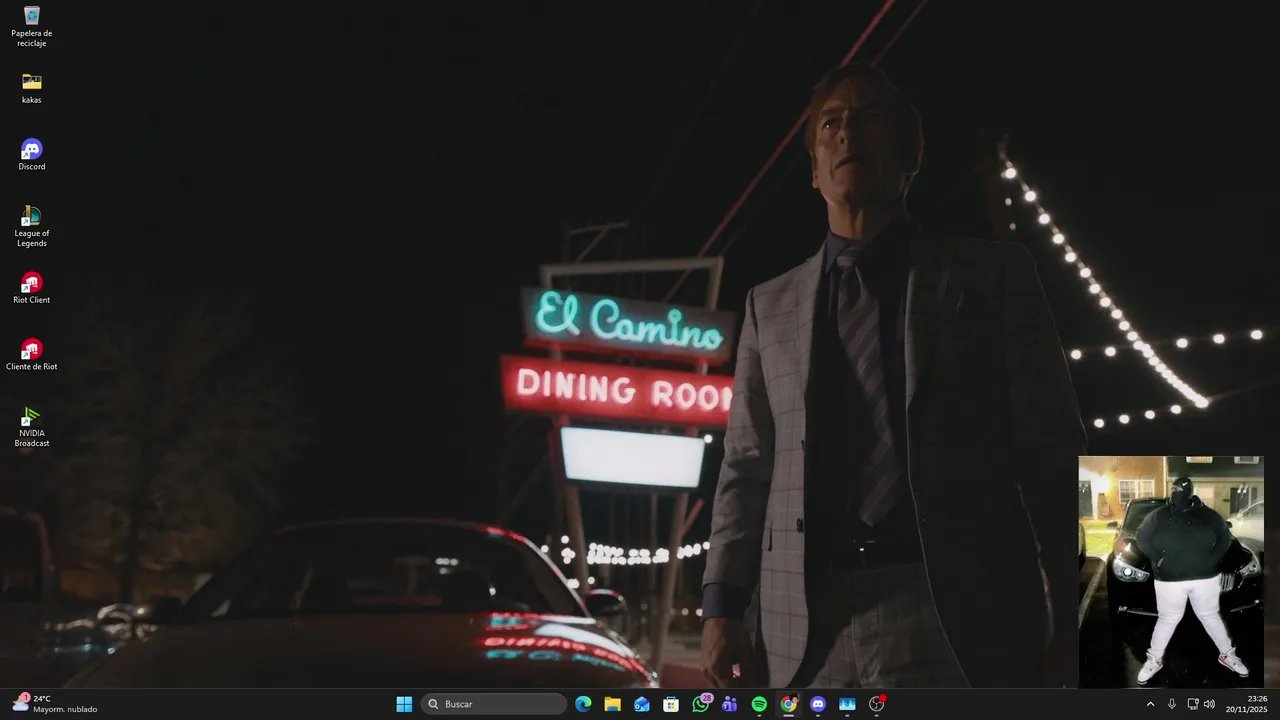The width and height of the screenshot is (1280, 720).
Task: Open the blue monitor-graph app in taskbar
Action: pos(847,704)
